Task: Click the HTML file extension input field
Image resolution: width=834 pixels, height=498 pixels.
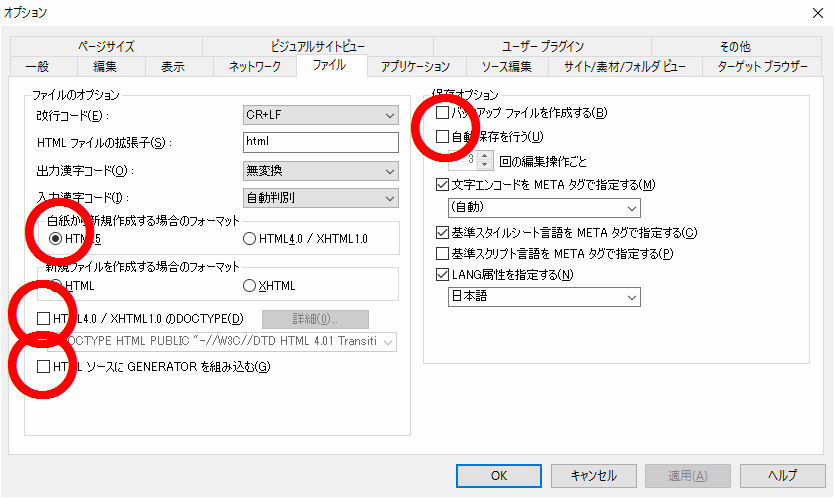Action: tap(320, 142)
